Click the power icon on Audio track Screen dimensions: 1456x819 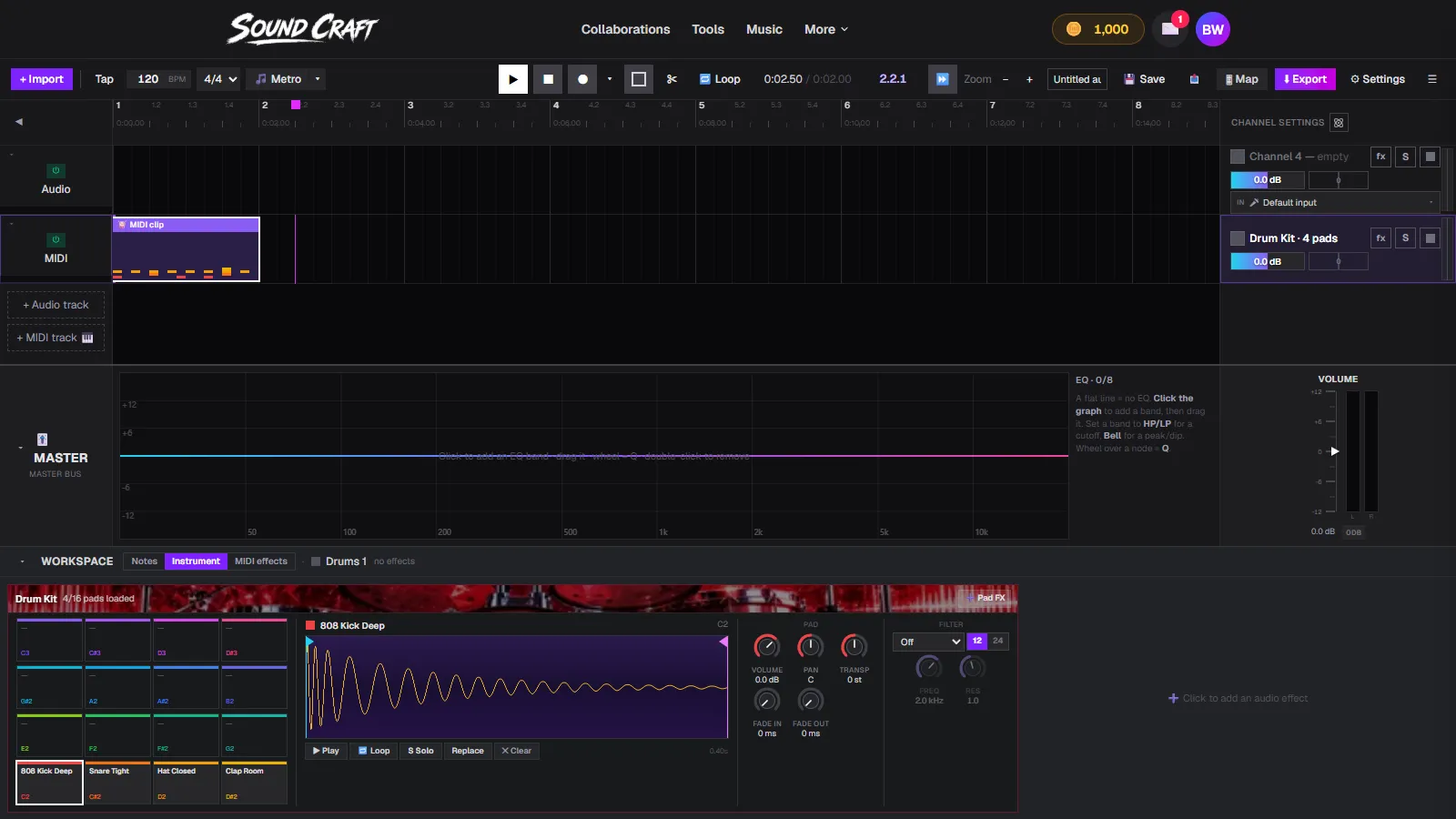56,171
